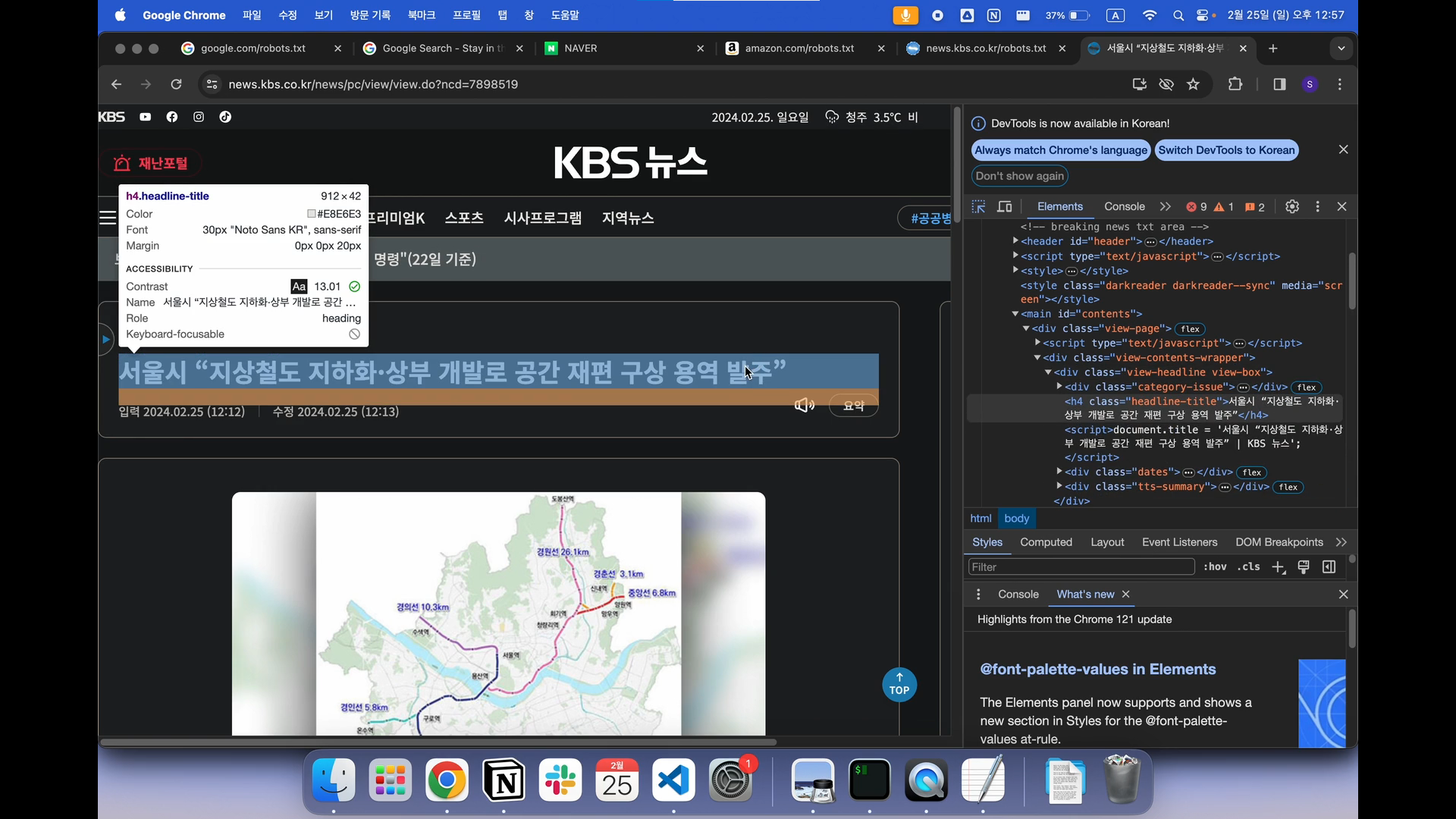Collapse the main#contents element node
Image resolution: width=1456 pixels, height=819 pixels.
1015,314
